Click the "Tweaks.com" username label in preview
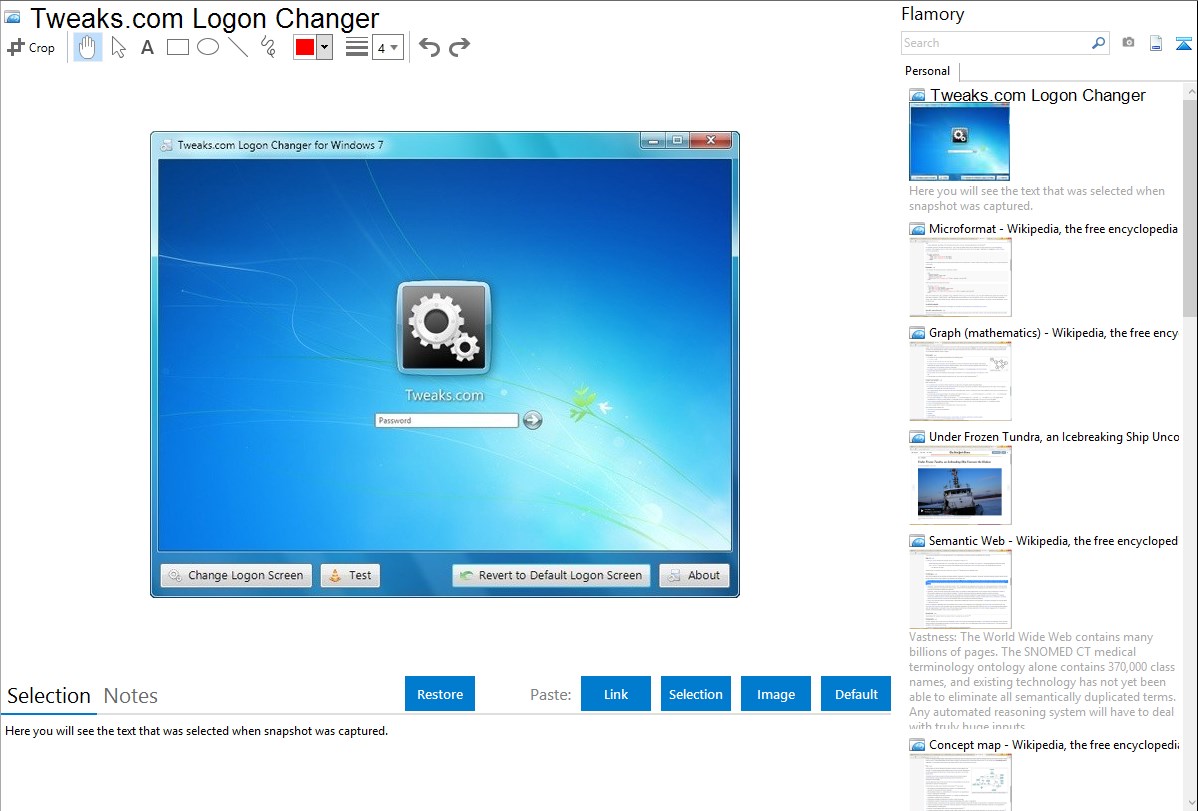This screenshot has height=811, width=1198. [x=444, y=395]
